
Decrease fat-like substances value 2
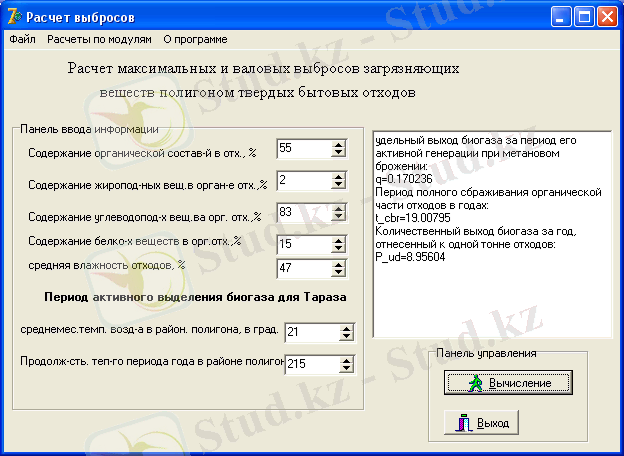coord(339,185)
